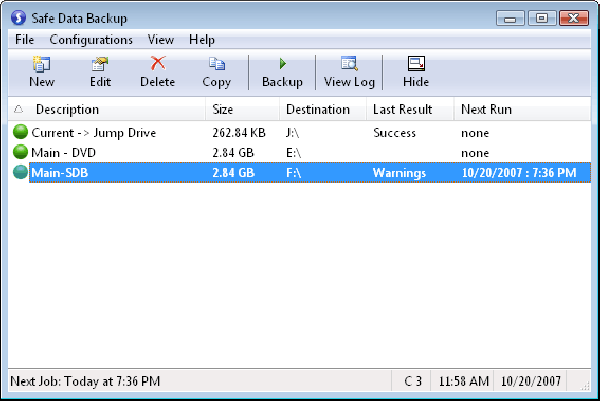Minimize the Safe Data Backup window

point(510,18)
